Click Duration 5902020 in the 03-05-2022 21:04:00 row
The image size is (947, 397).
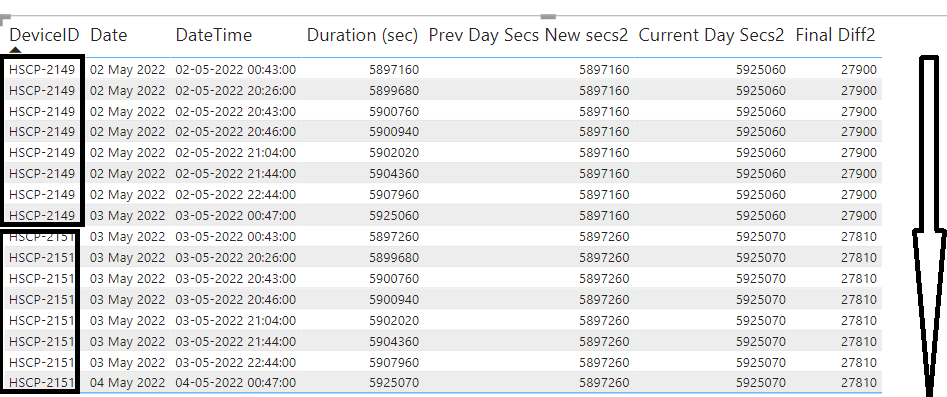click(394, 320)
